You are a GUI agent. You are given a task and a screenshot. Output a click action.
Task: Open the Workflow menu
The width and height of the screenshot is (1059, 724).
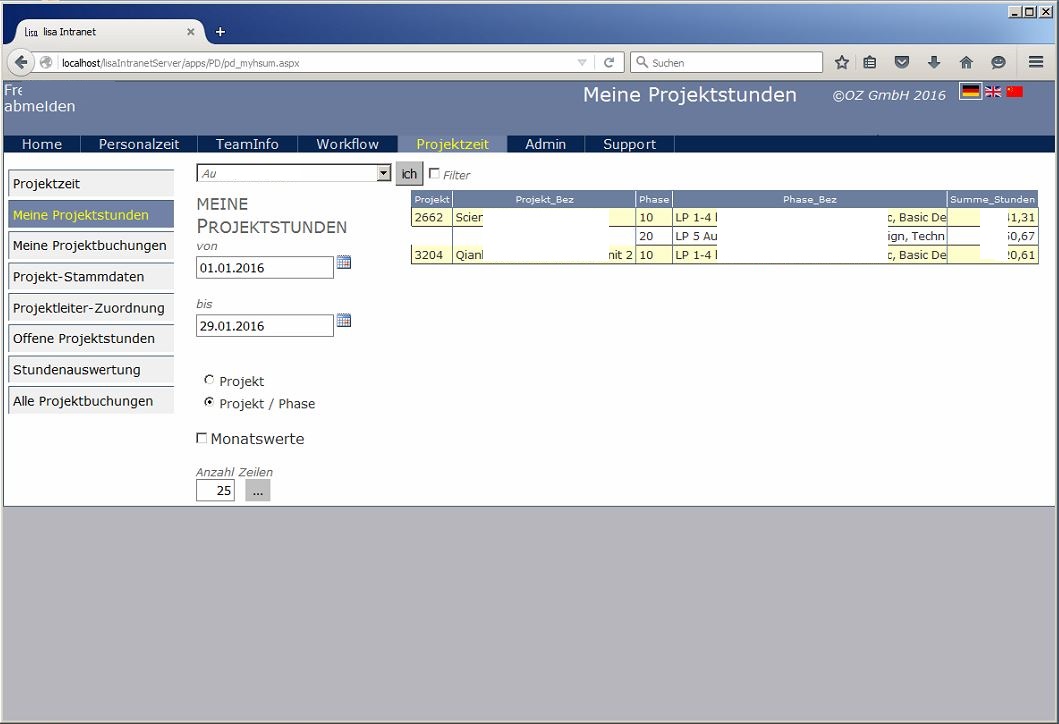click(x=348, y=144)
